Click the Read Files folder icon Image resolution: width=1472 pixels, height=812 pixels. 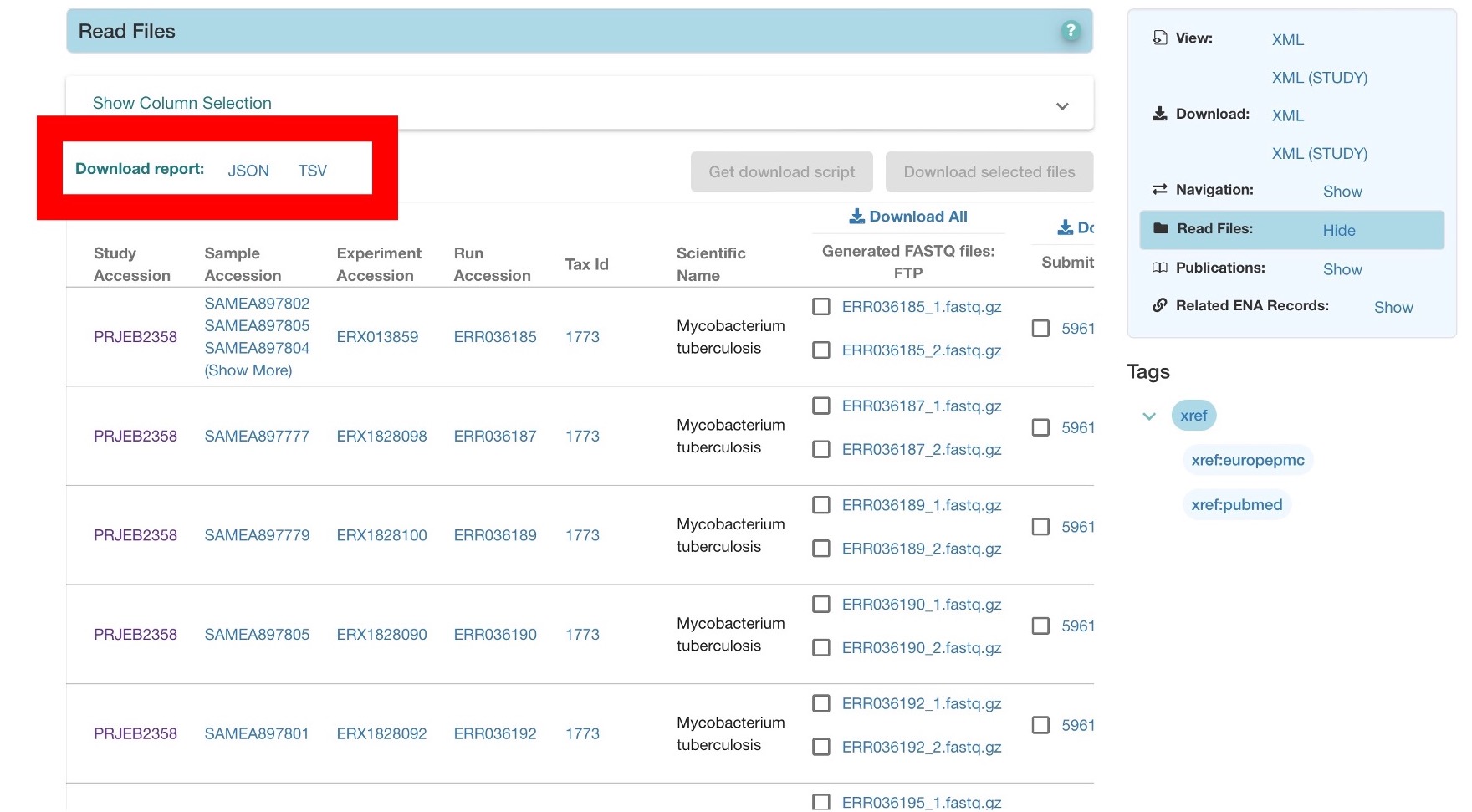(1160, 228)
